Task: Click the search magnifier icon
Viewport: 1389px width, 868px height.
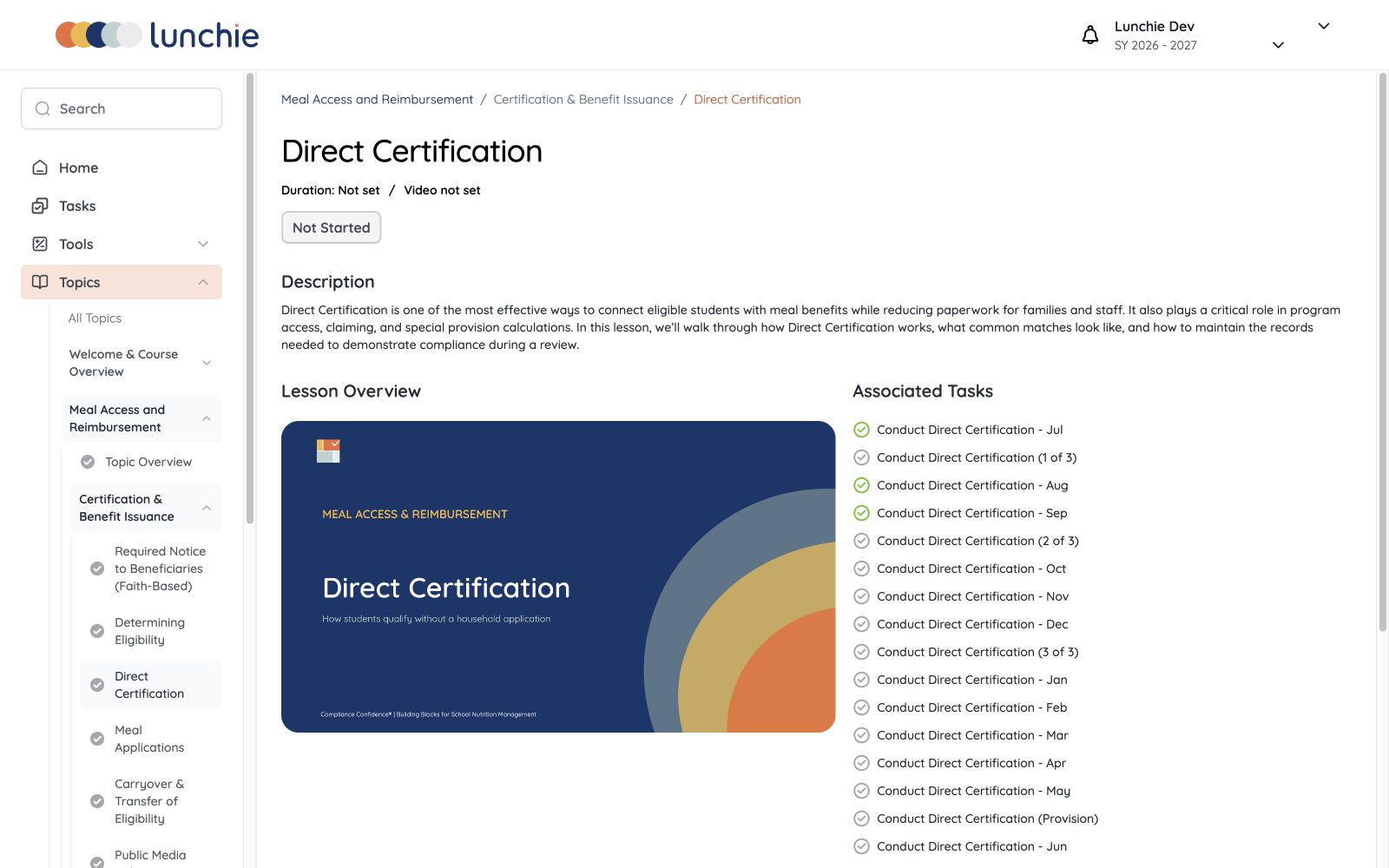Action: coord(43,108)
